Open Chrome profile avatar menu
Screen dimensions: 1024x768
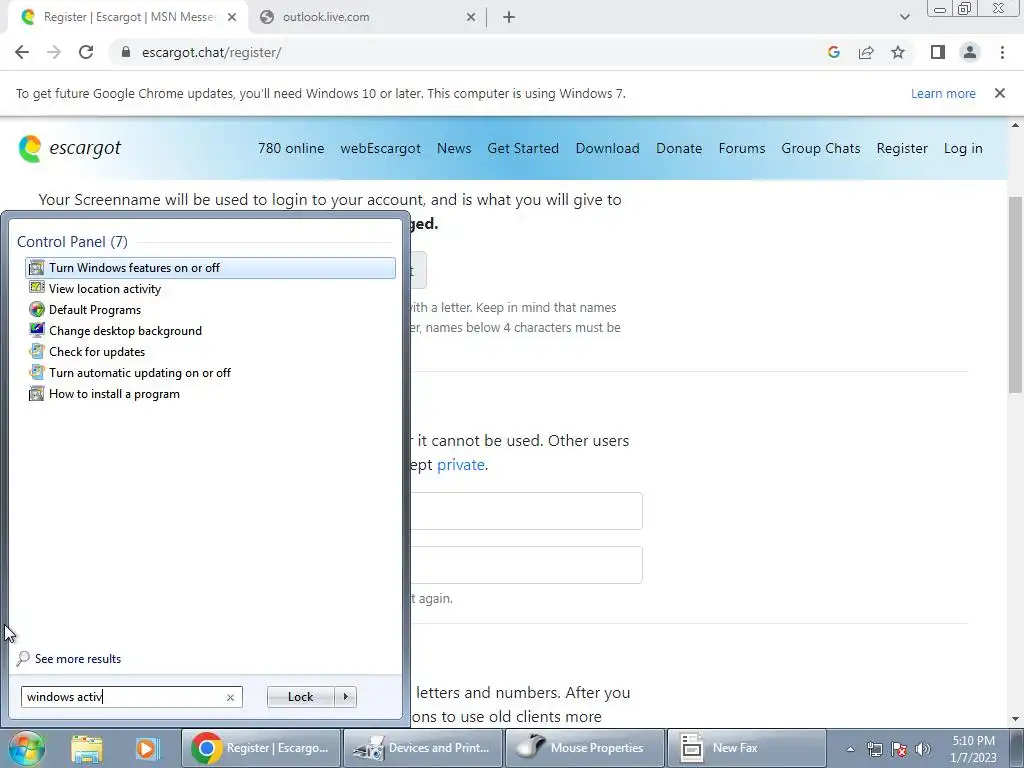tap(970, 52)
